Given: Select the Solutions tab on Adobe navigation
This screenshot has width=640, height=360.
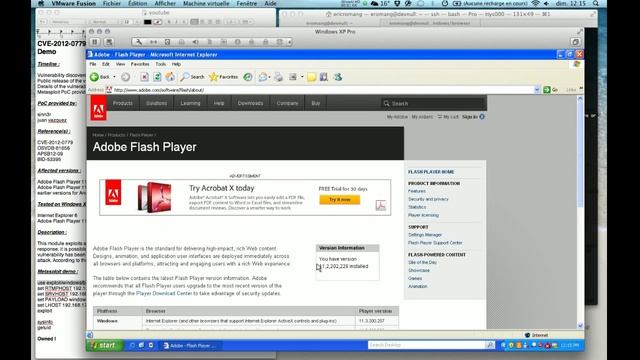Looking at the screenshot, I should (156, 103).
